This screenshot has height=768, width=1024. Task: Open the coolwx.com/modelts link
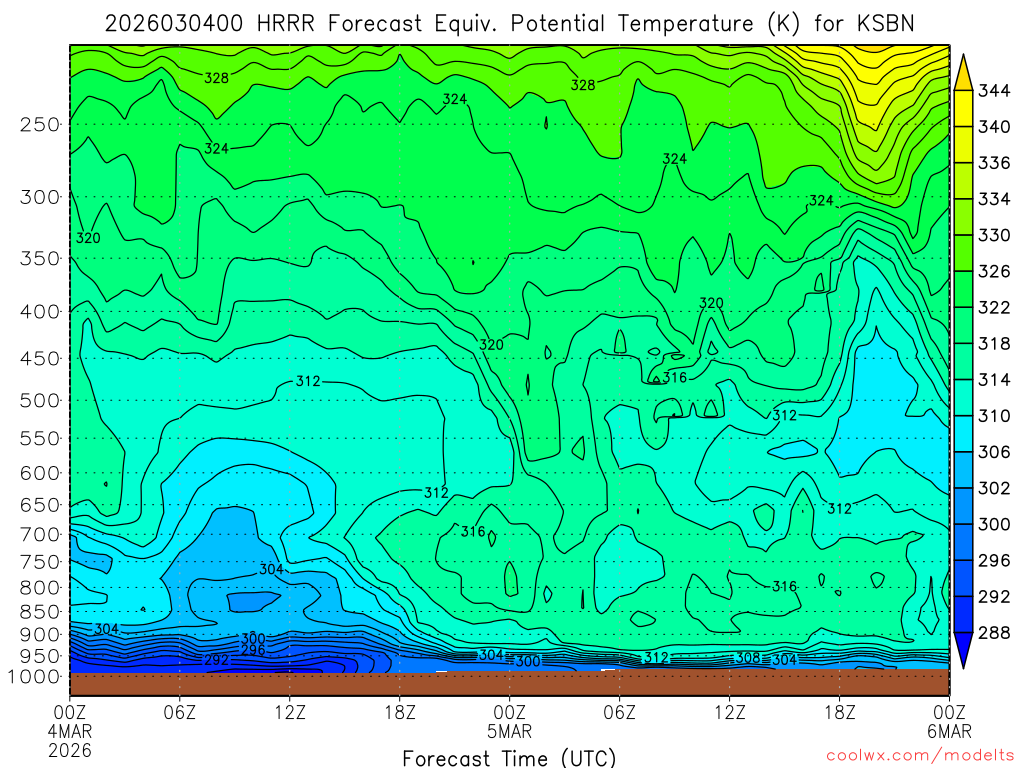point(920,756)
